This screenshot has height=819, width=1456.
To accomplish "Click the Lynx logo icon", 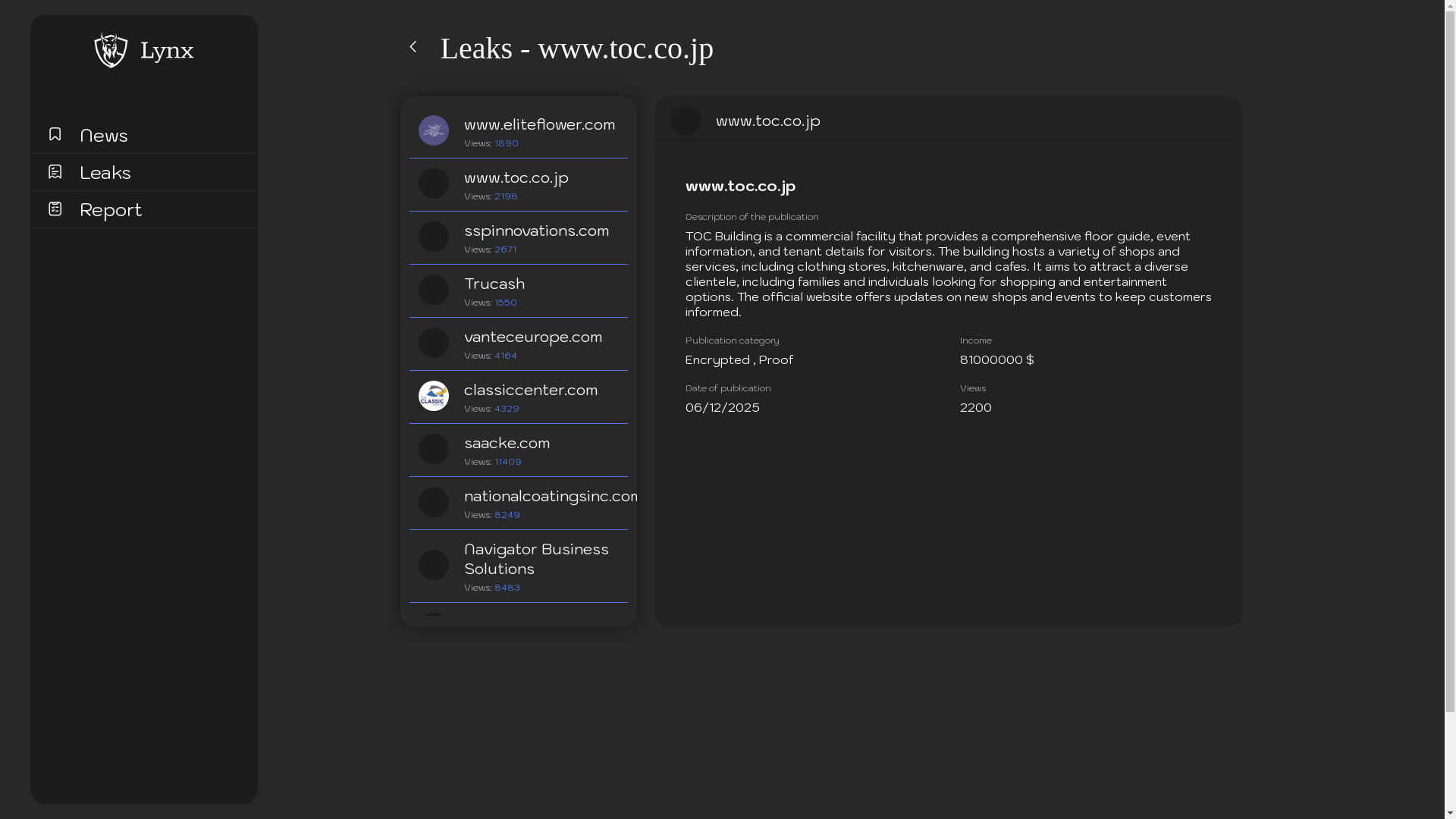I will 111,50.
